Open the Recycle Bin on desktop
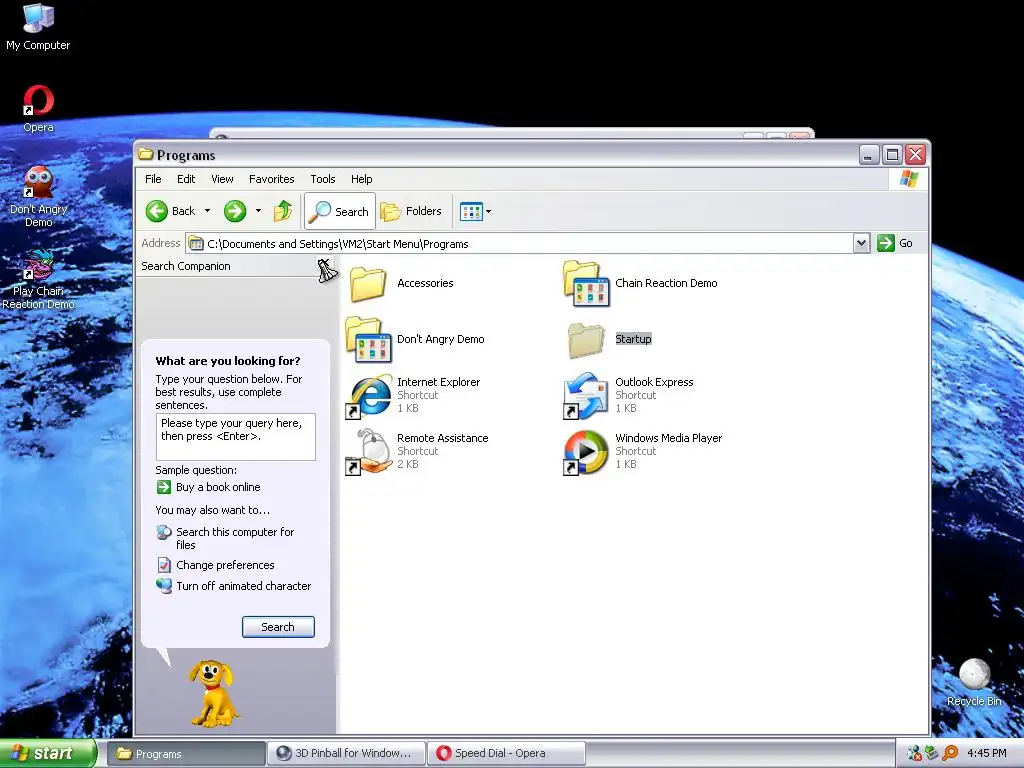 coord(974,682)
